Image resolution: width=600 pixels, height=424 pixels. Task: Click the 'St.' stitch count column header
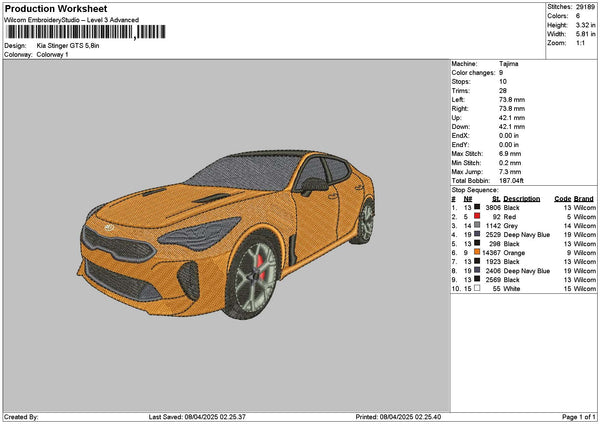point(496,199)
